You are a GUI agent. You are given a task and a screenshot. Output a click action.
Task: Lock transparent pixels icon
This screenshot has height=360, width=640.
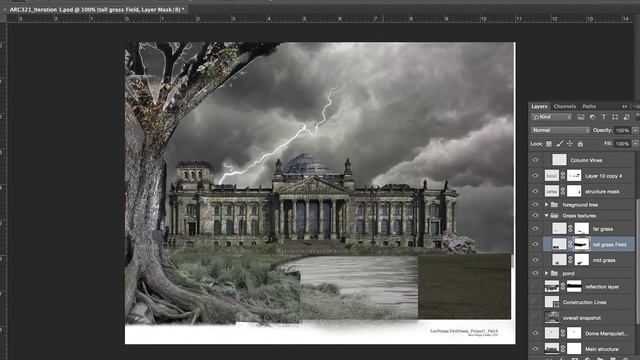[549, 144]
